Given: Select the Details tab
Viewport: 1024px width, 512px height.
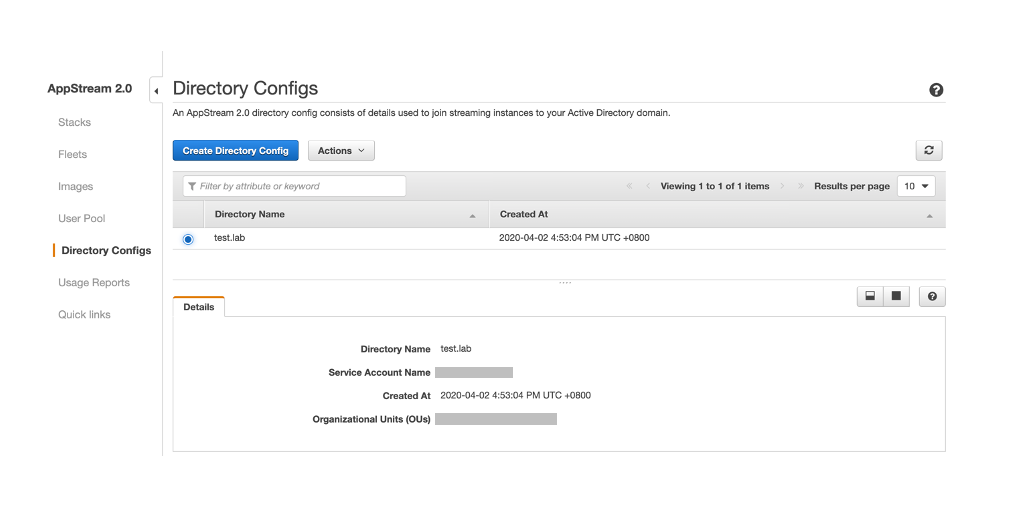Looking at the screenshot, I should (199, 307).
